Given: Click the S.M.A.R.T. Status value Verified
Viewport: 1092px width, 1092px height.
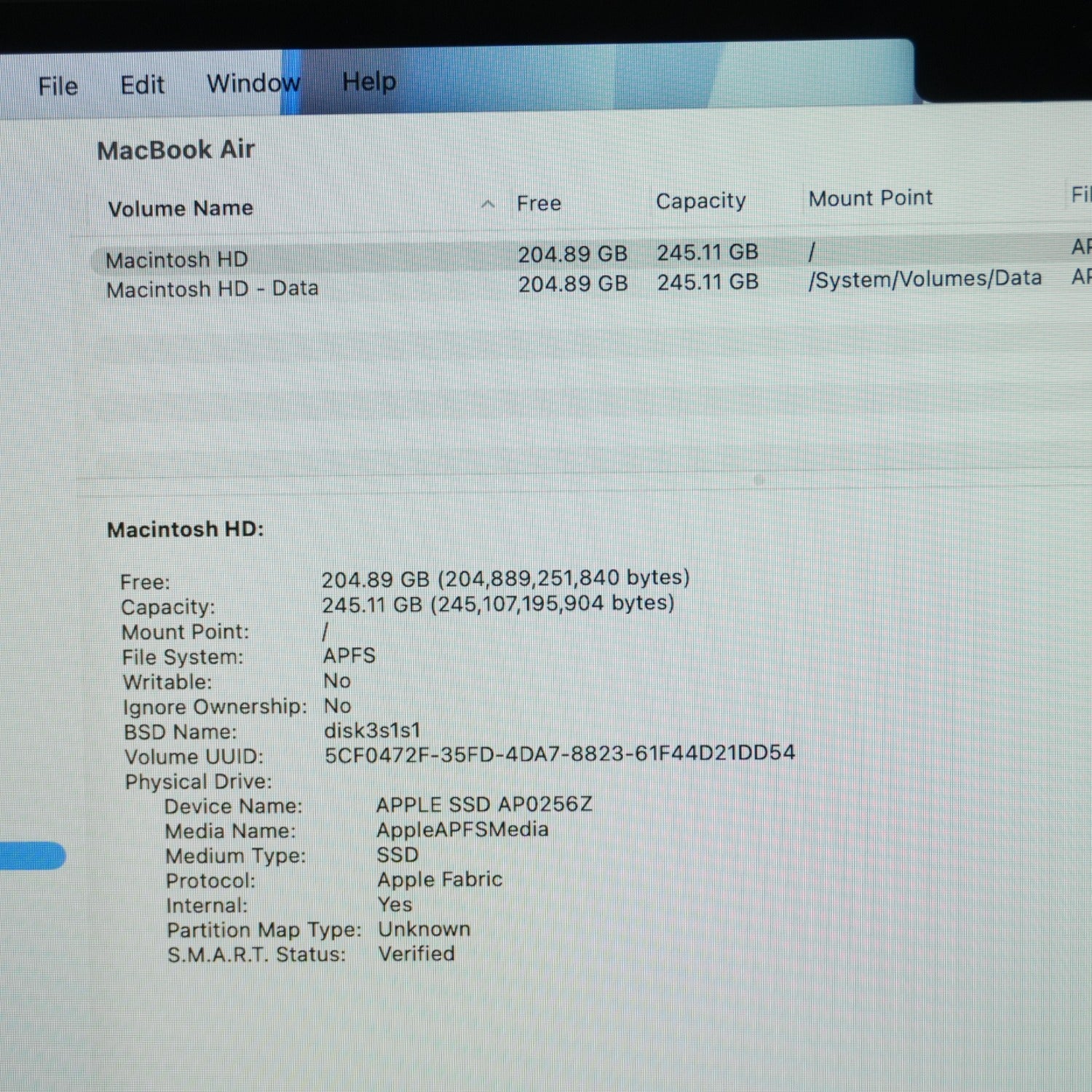Looking at the screenshot, I should pos(416,954).
